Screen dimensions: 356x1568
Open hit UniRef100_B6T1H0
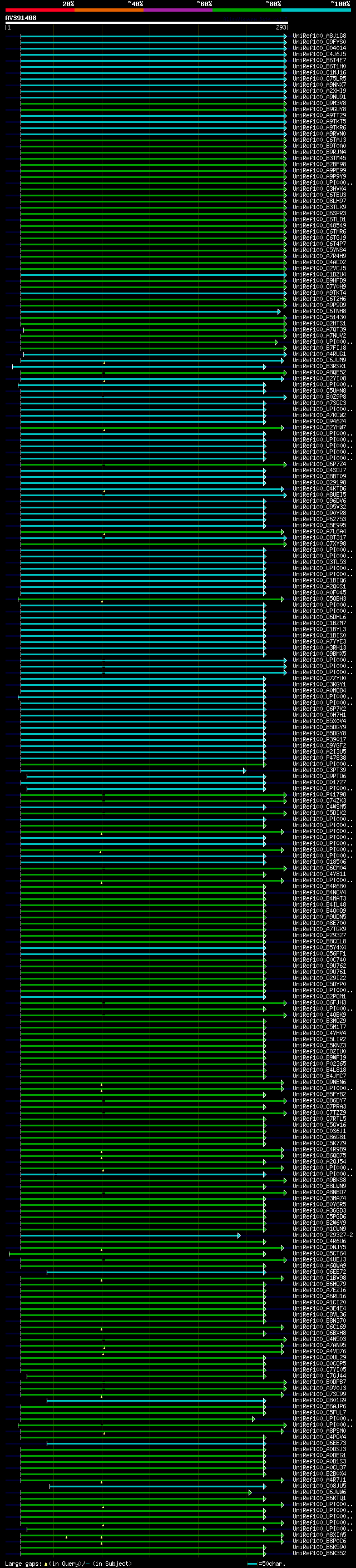[x=319, y=66]
